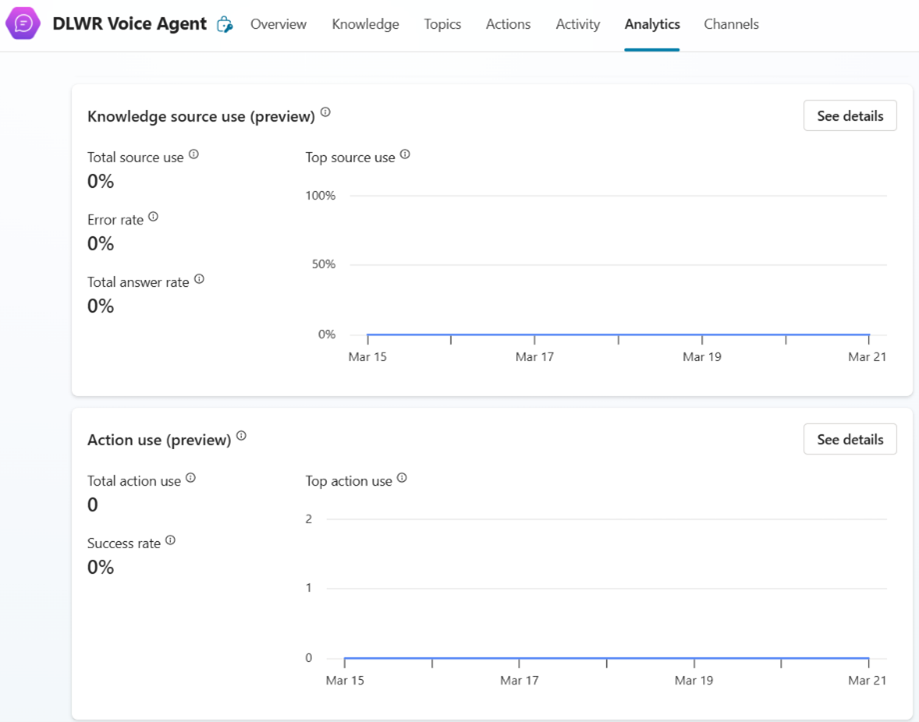Click the Mar 17 point on Top source use chart
Image resolution: width=919 pixels, height=722 pixels.
pos(535,335)
